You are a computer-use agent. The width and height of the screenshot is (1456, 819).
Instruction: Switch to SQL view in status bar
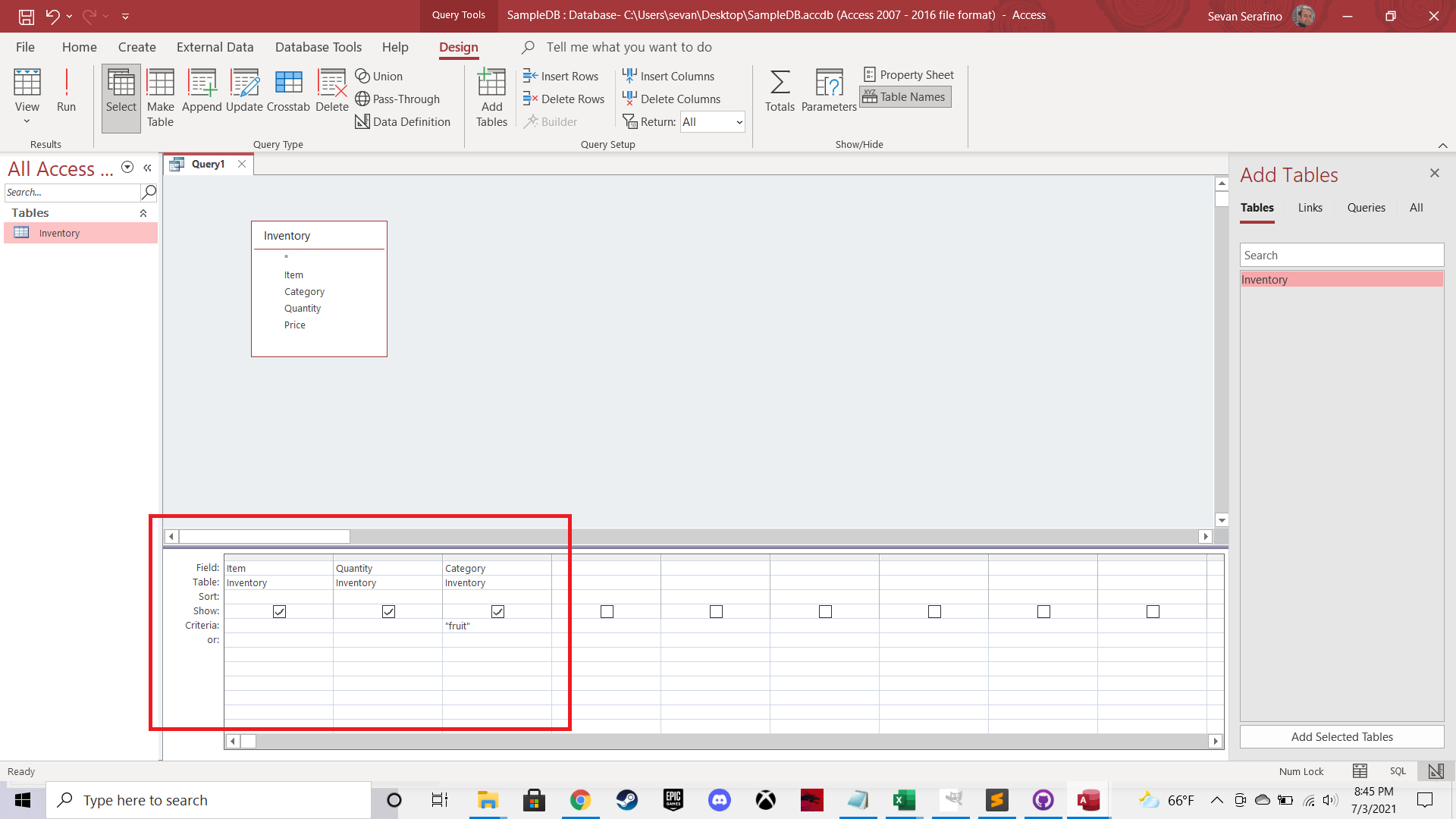click(x=1398, y=771)
